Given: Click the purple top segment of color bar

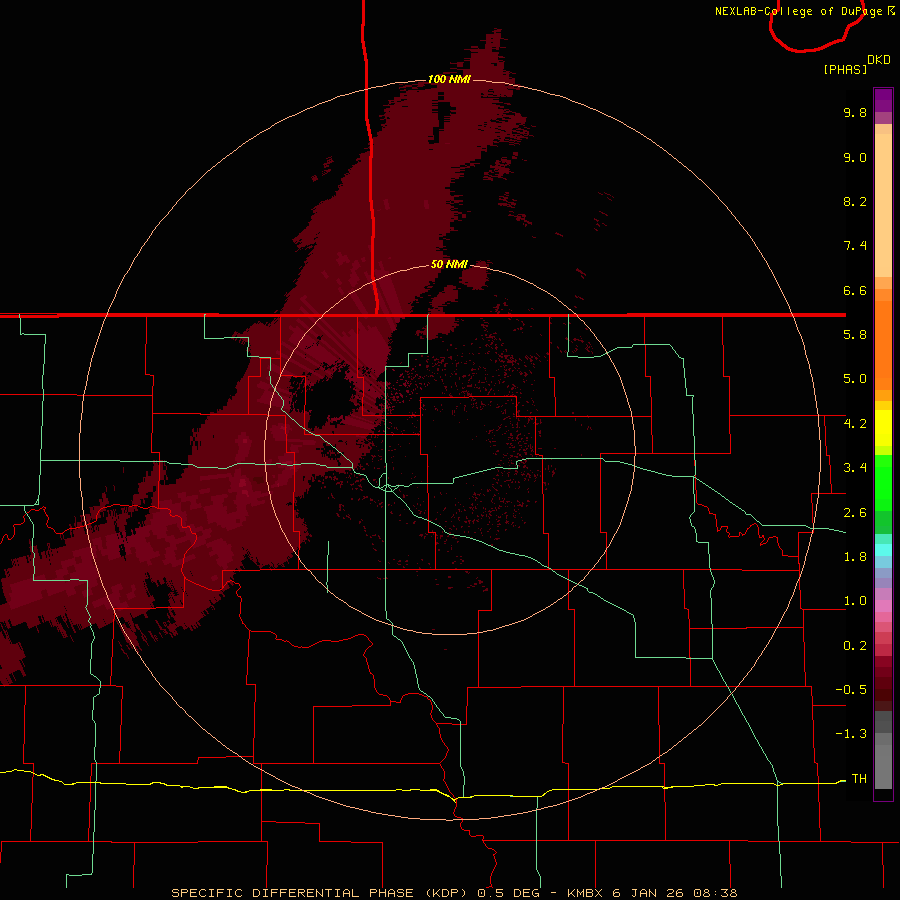Looking at the screenshot, I should 883,100.
